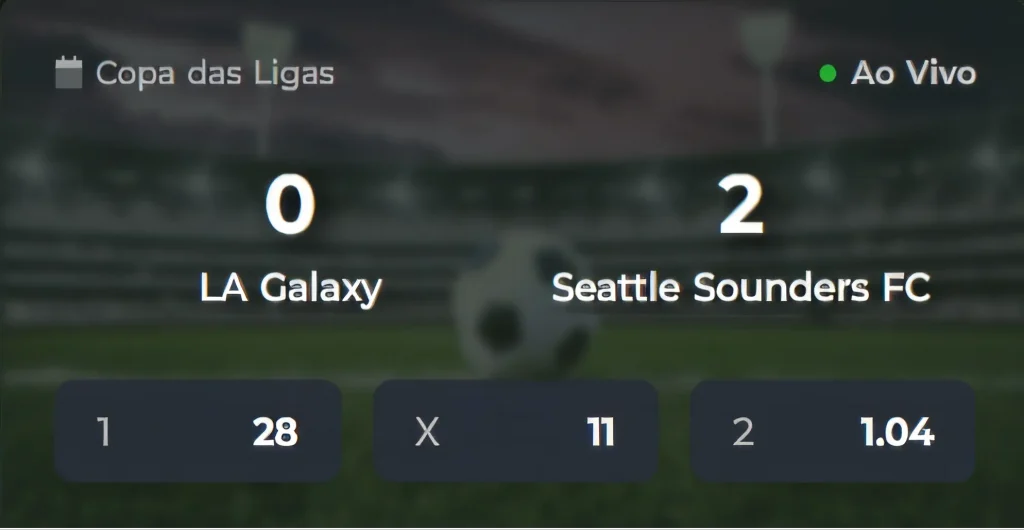Choose away win odds of 1.04

[833, 432]
